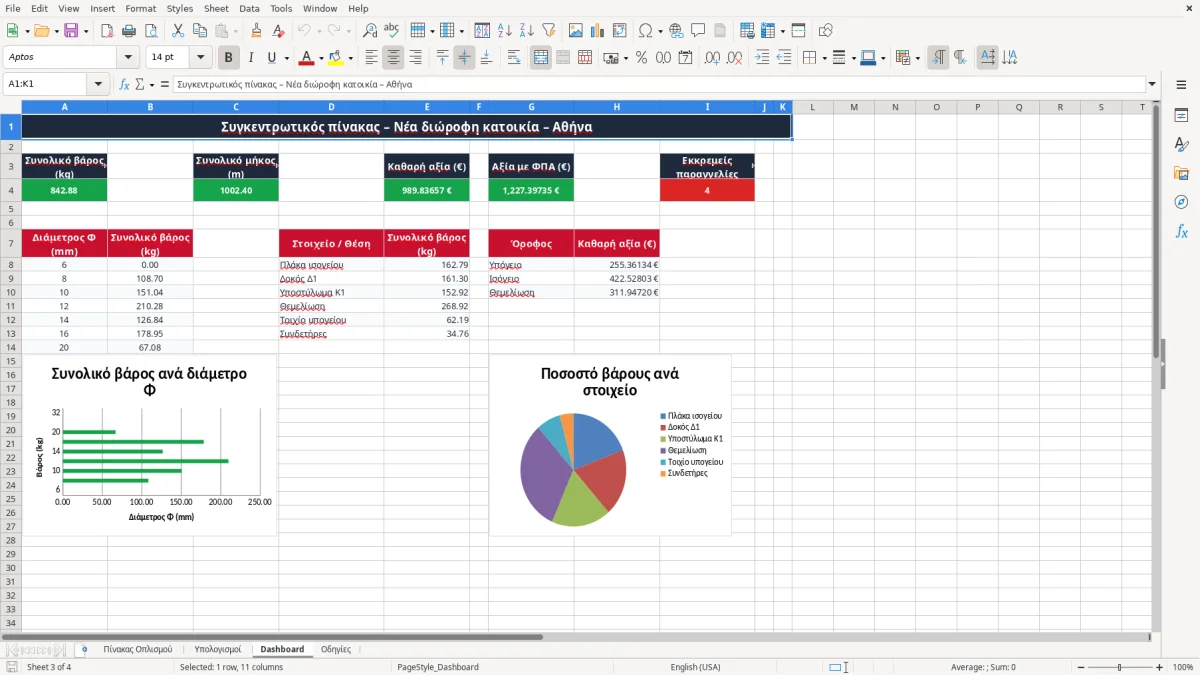Viewport: 1200px width, 675px height.
Task: Open the sidebar Properties icon
Action: [1181, 115]
